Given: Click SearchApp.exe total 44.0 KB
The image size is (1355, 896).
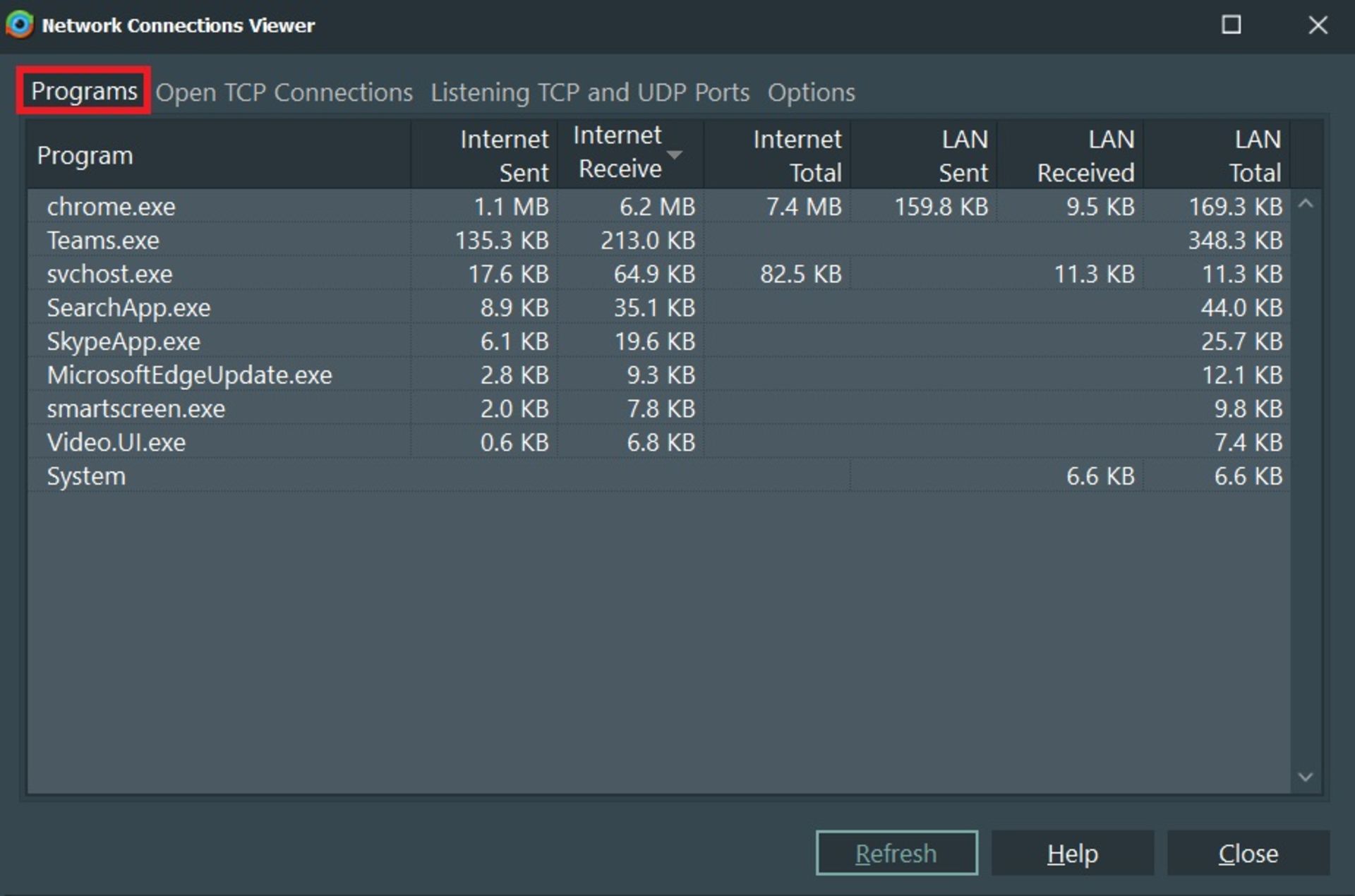Looking at the screenshot, I should click(1241, 308).
